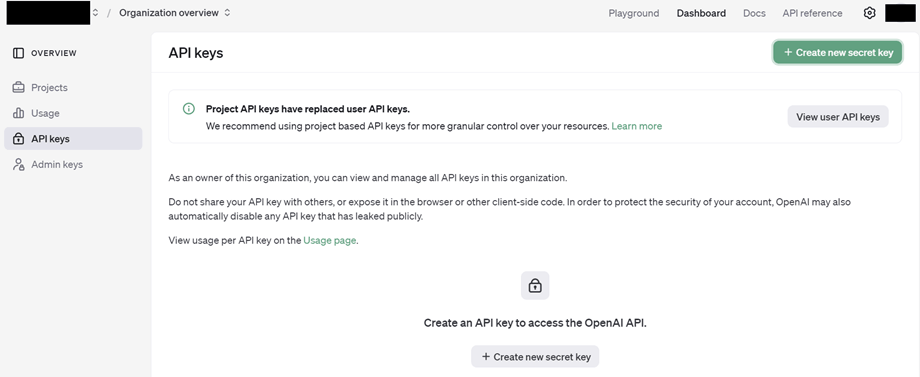The image size is (920, 377).
Task: Go to Usage in the sidebar
Action: pyautogui.click(x=73, y=113)
